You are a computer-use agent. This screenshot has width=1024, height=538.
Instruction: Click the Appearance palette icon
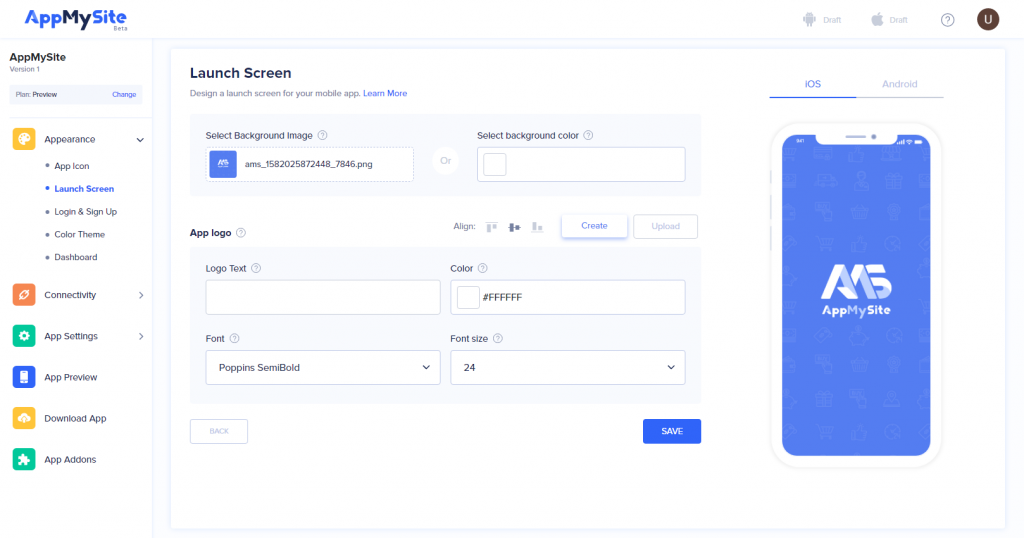coord(24,139)
